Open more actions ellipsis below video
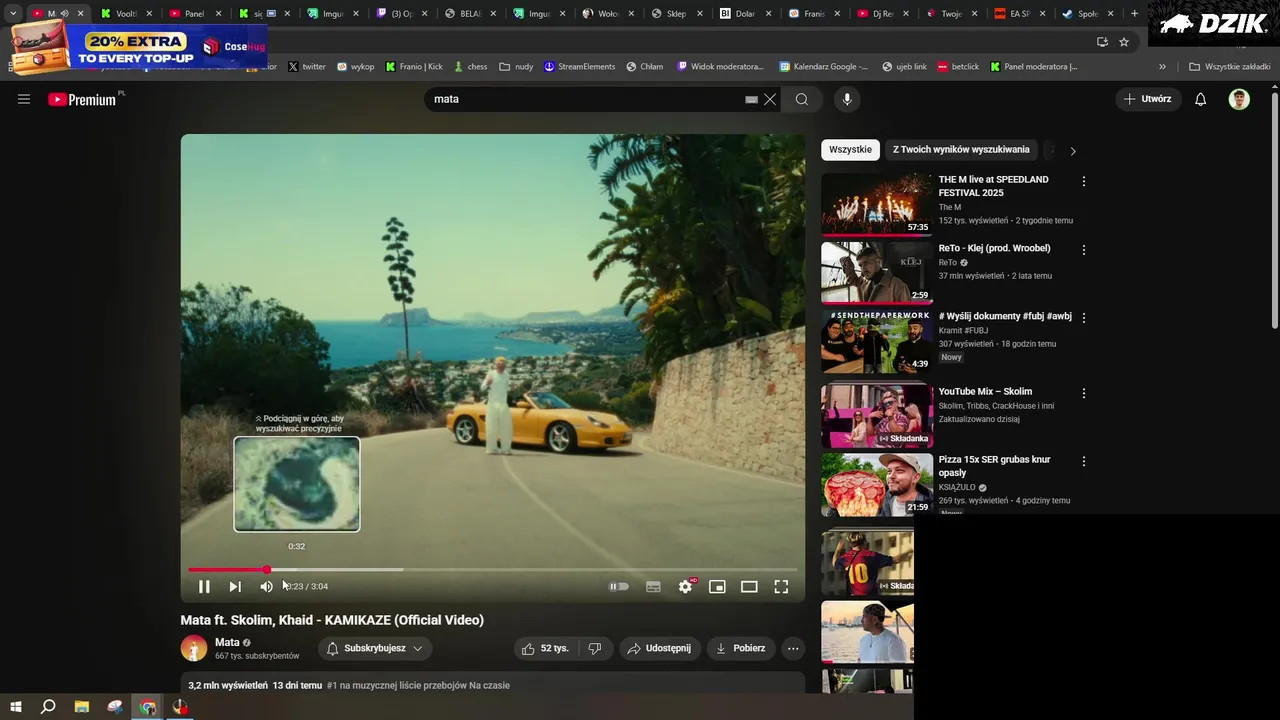1280x720 pixels. point(793,648)
